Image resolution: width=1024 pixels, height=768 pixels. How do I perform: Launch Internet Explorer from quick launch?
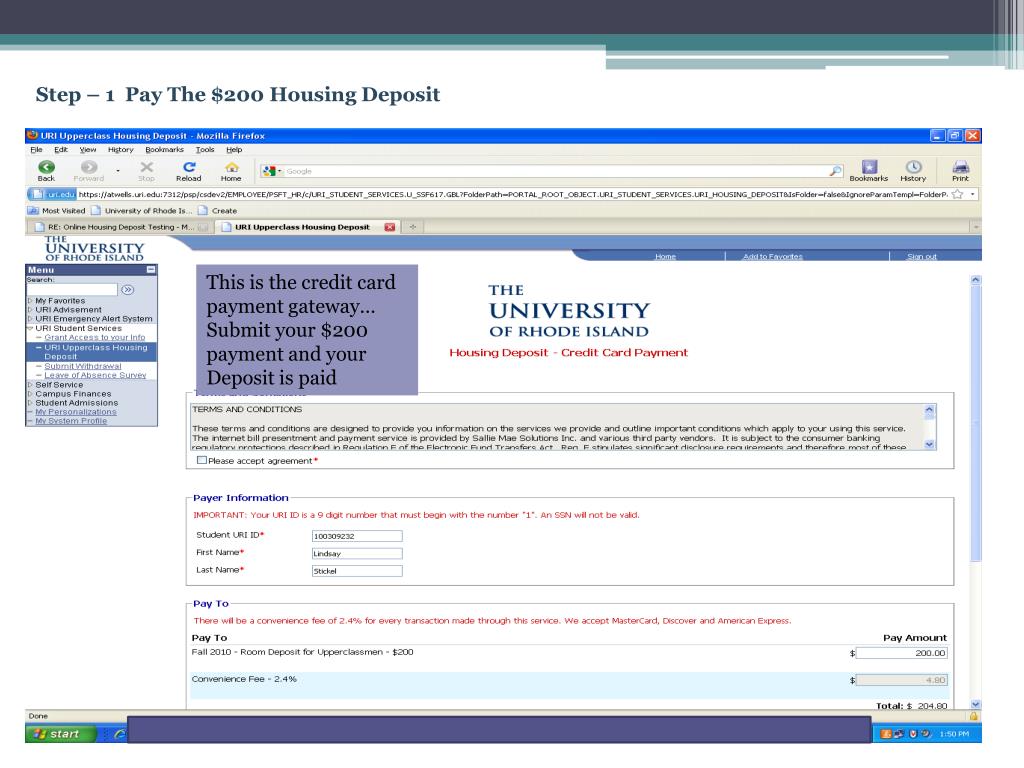coord(120,734)
